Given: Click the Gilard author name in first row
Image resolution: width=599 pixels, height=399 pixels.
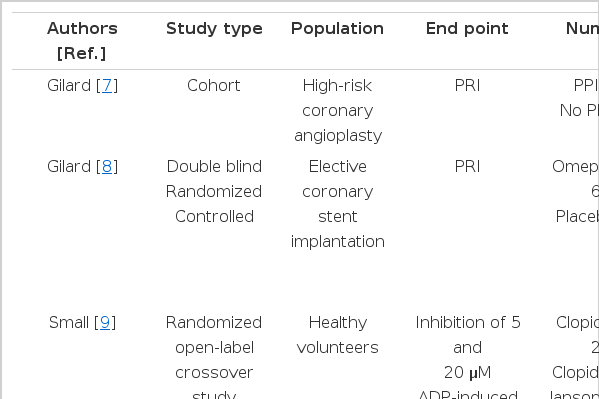Looking at the screenshot, I should point(69,86).
